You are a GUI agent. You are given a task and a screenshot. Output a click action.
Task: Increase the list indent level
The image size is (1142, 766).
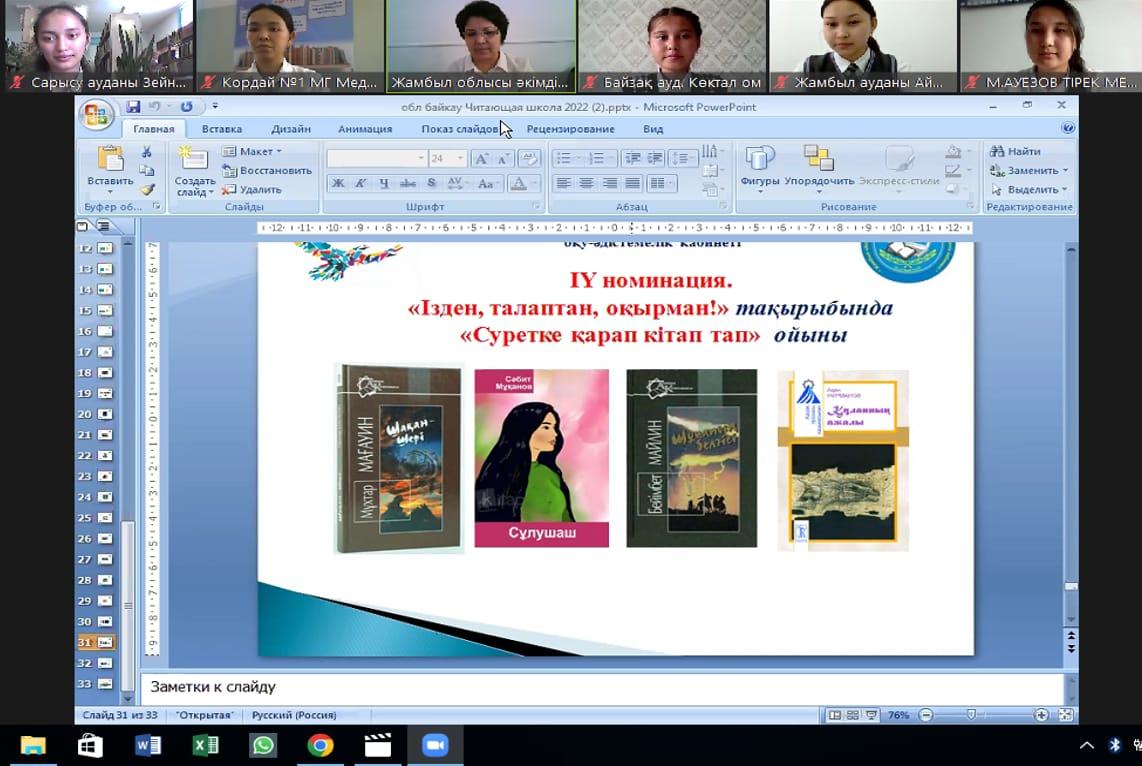[655, 158]
